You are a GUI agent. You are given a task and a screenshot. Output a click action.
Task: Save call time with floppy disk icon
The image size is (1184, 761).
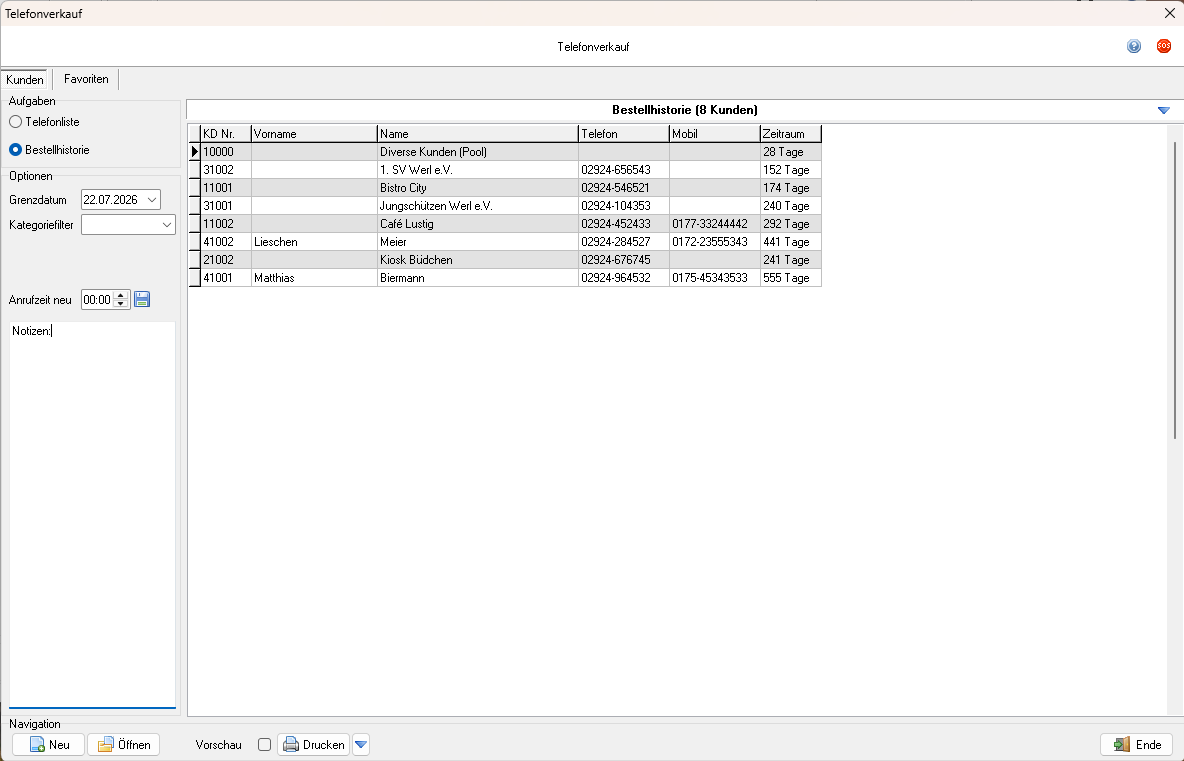142,300
